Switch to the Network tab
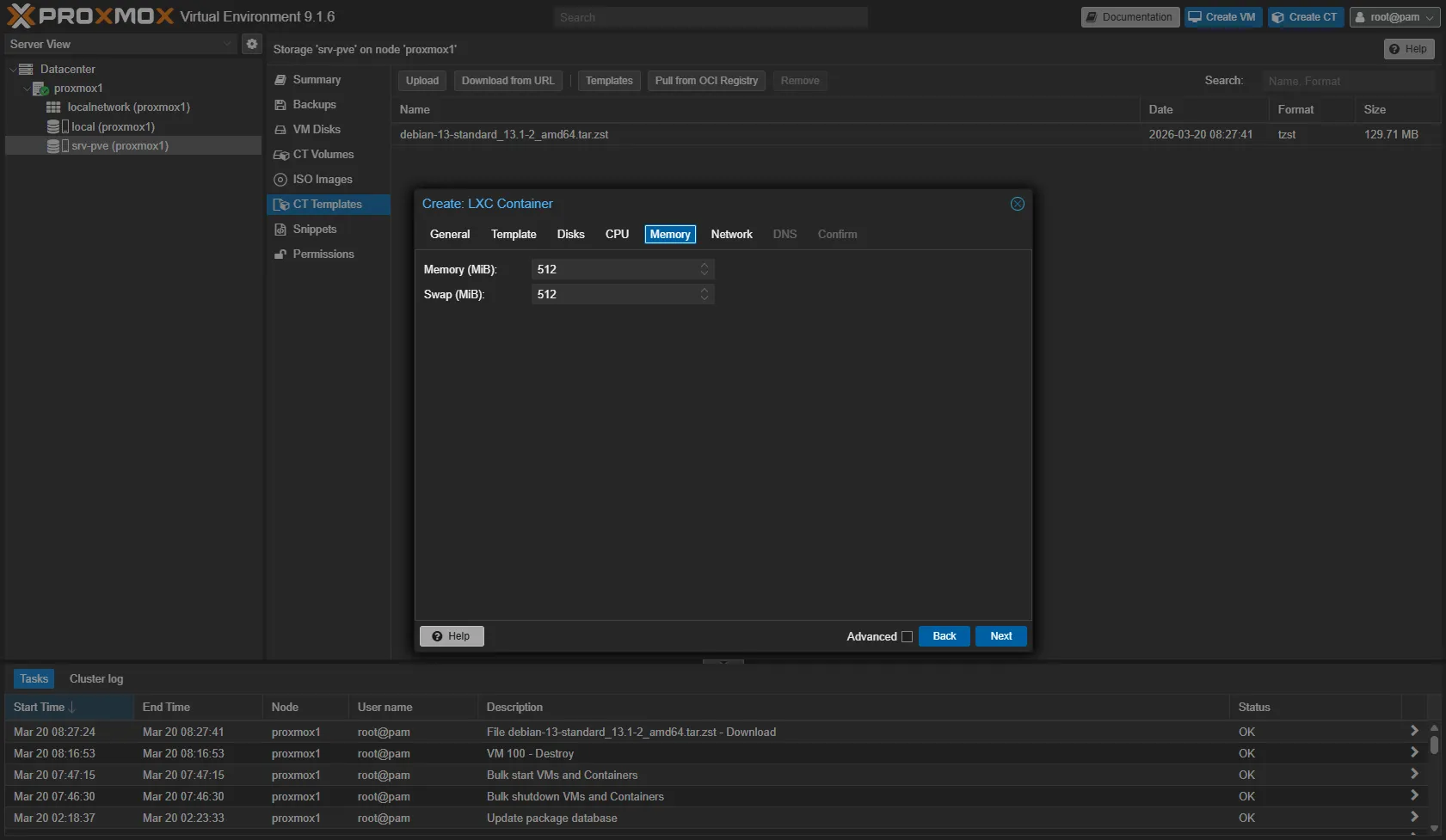Screen dimensions: 1446x840 [731, 235]
